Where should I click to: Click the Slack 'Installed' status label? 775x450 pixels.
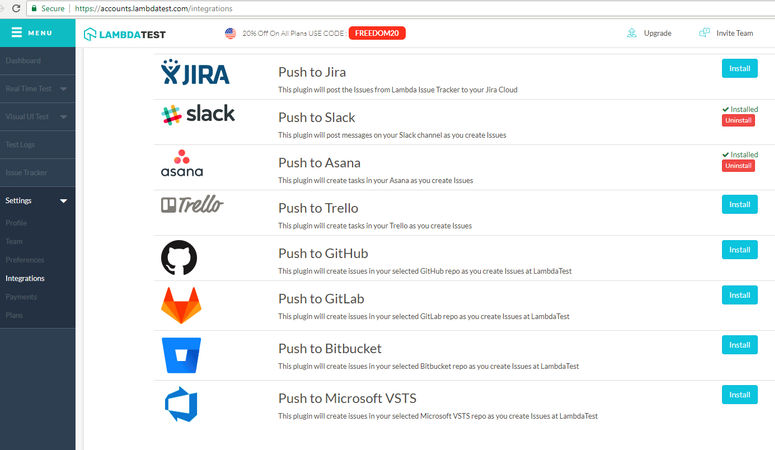(740, 109)
